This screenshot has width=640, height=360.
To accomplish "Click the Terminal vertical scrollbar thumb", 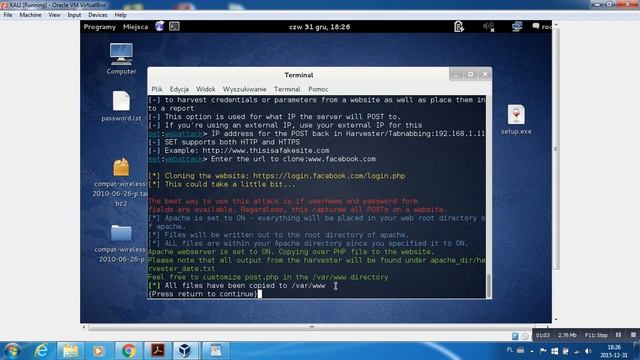I will pyautogui.click(x=489, y=285).
